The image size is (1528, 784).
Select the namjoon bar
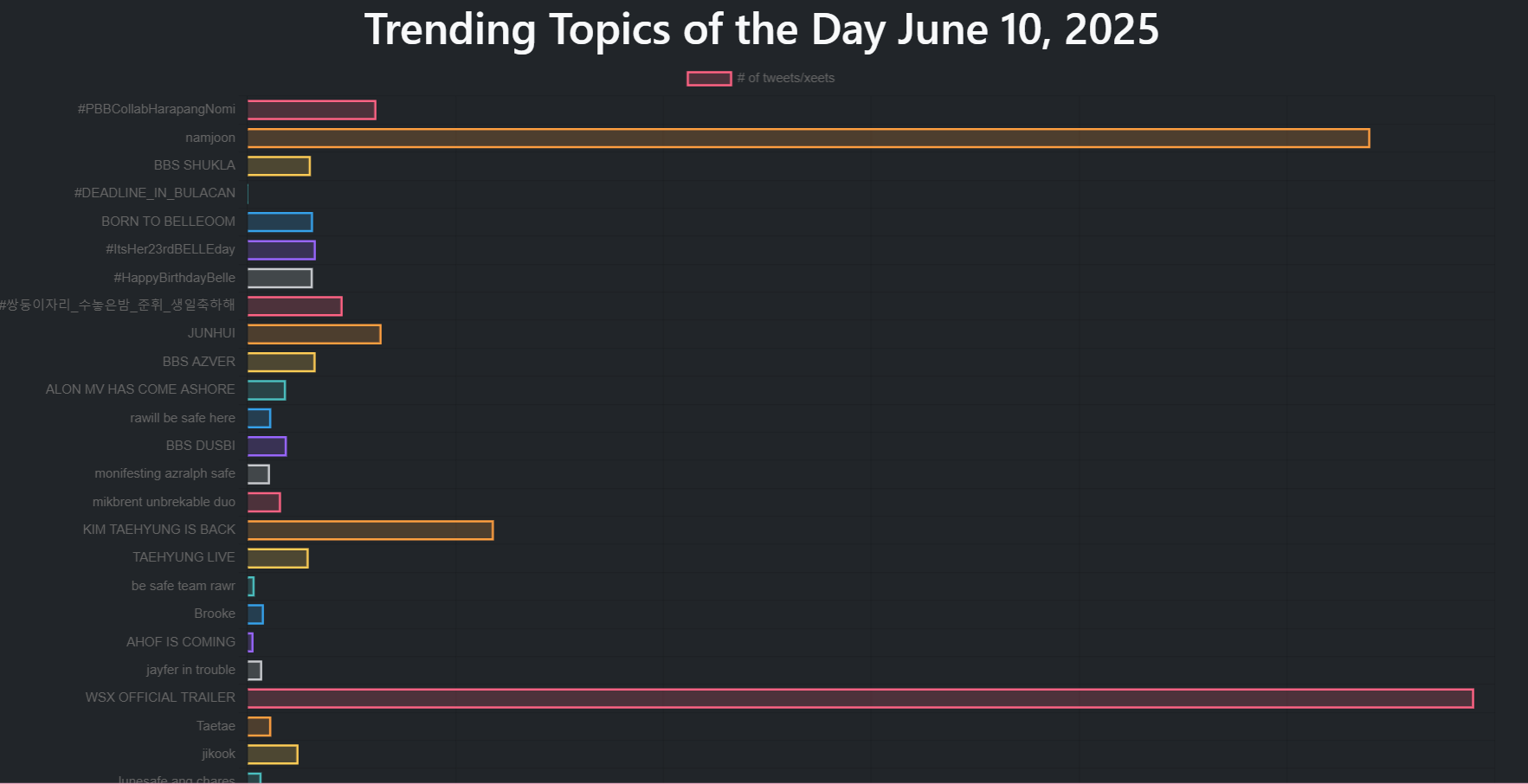pyautogui.click(x=809, y=138)
